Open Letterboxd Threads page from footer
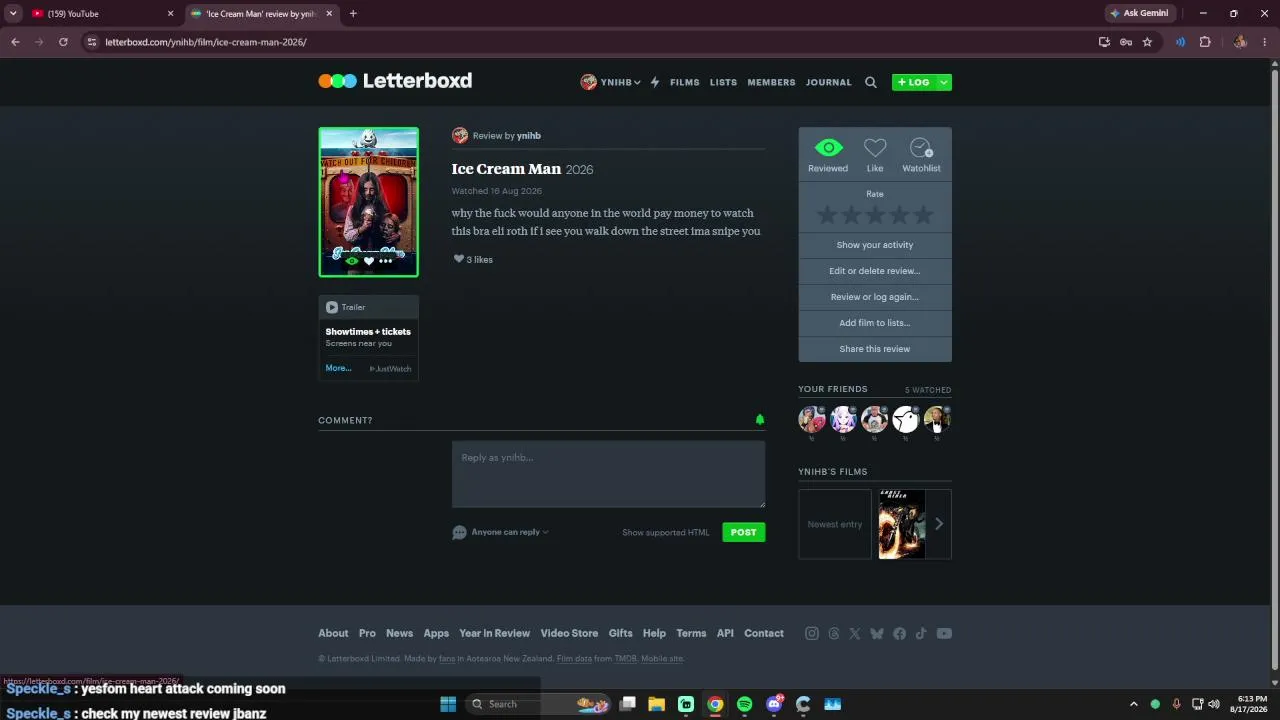1280x720 pixels. 834,633
